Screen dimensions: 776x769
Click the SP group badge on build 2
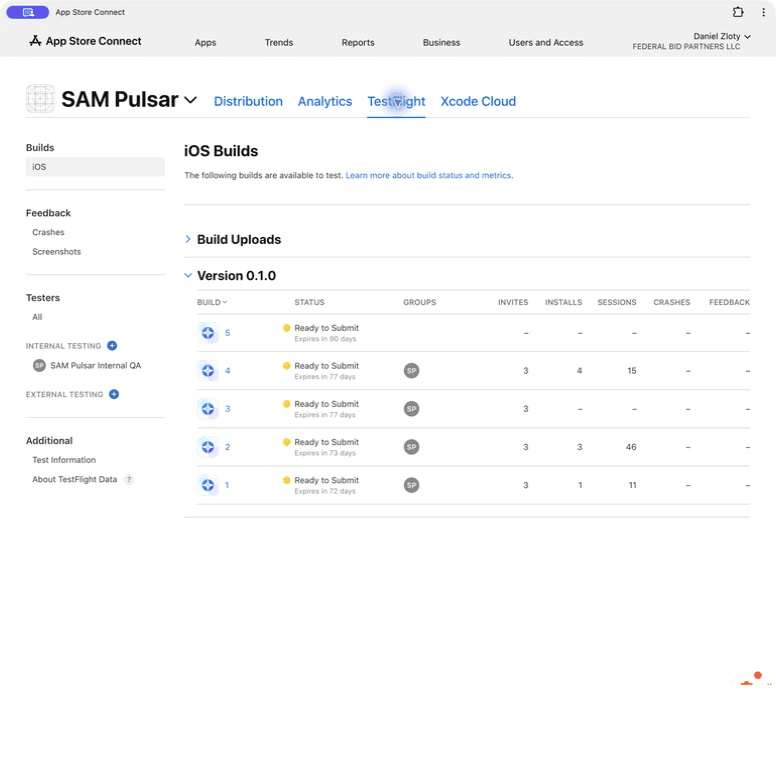pos(411,447)
